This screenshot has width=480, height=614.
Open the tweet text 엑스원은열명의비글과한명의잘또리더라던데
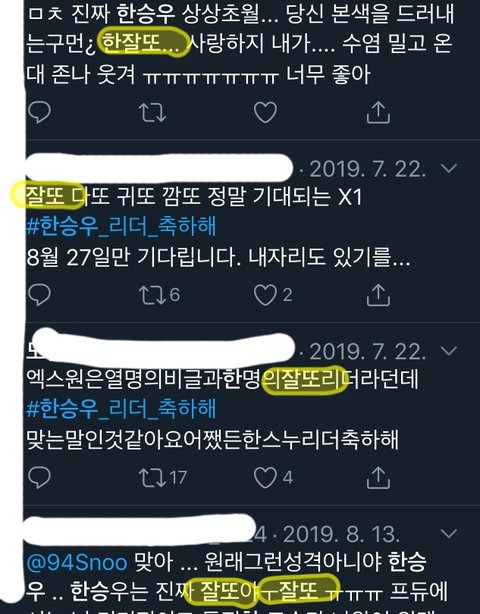click(222, 379)
